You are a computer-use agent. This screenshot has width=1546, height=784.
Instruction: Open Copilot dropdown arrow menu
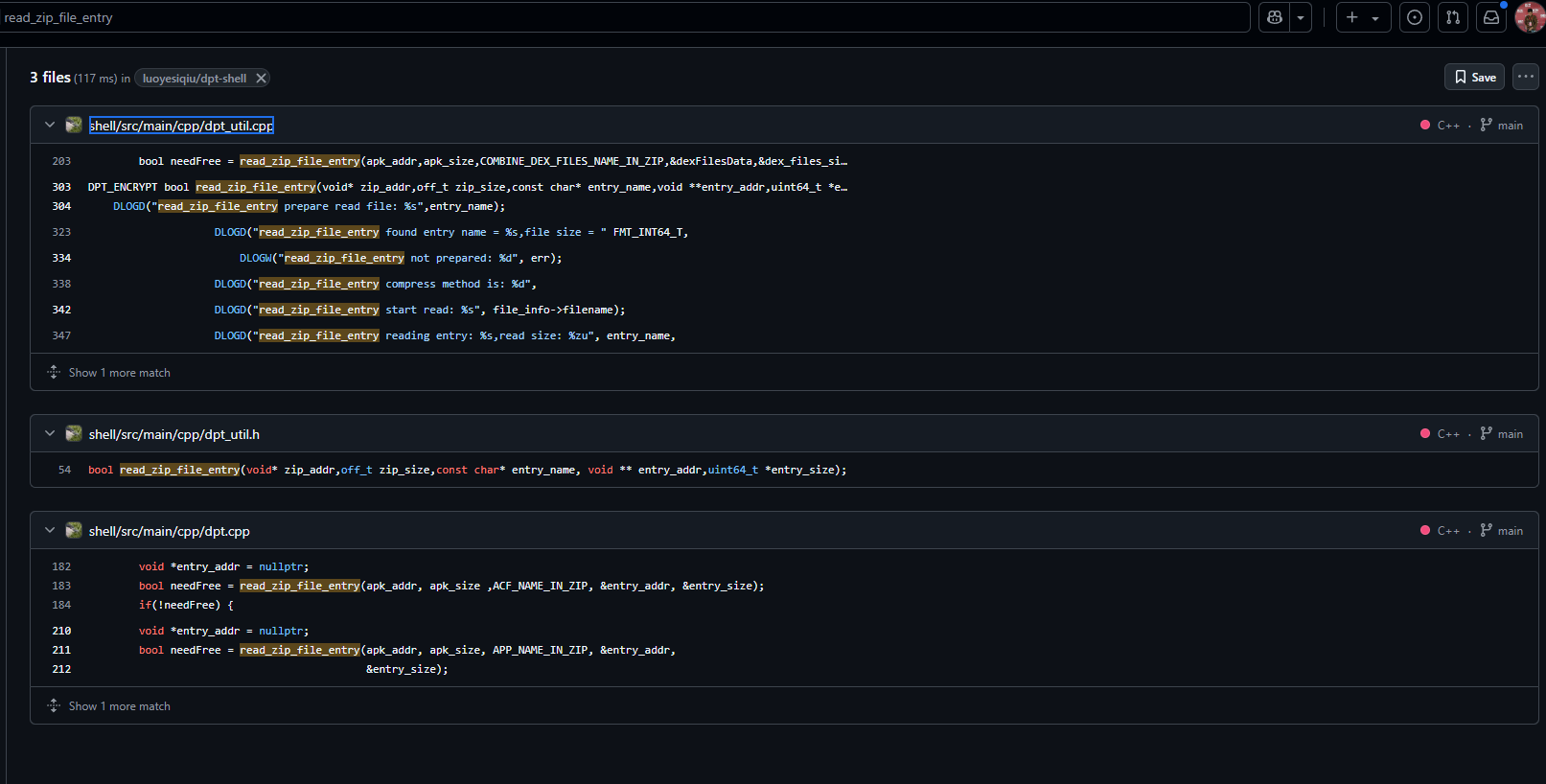tap(1301, 17)
